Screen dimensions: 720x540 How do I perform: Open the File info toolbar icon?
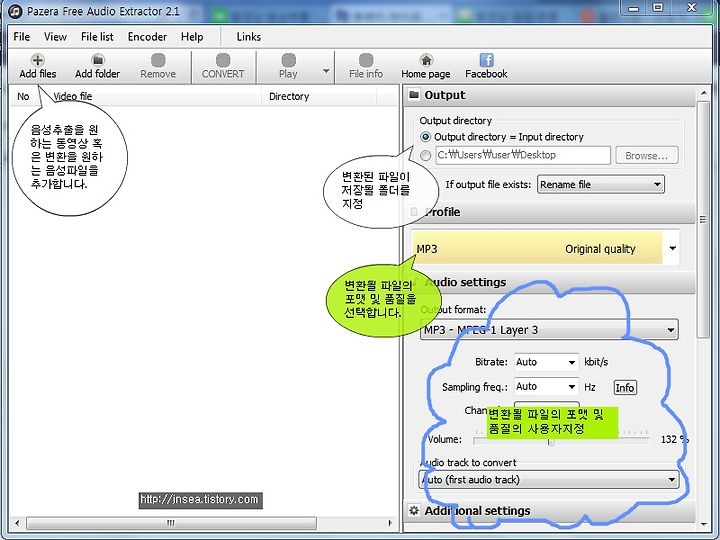tap(366, 60)
